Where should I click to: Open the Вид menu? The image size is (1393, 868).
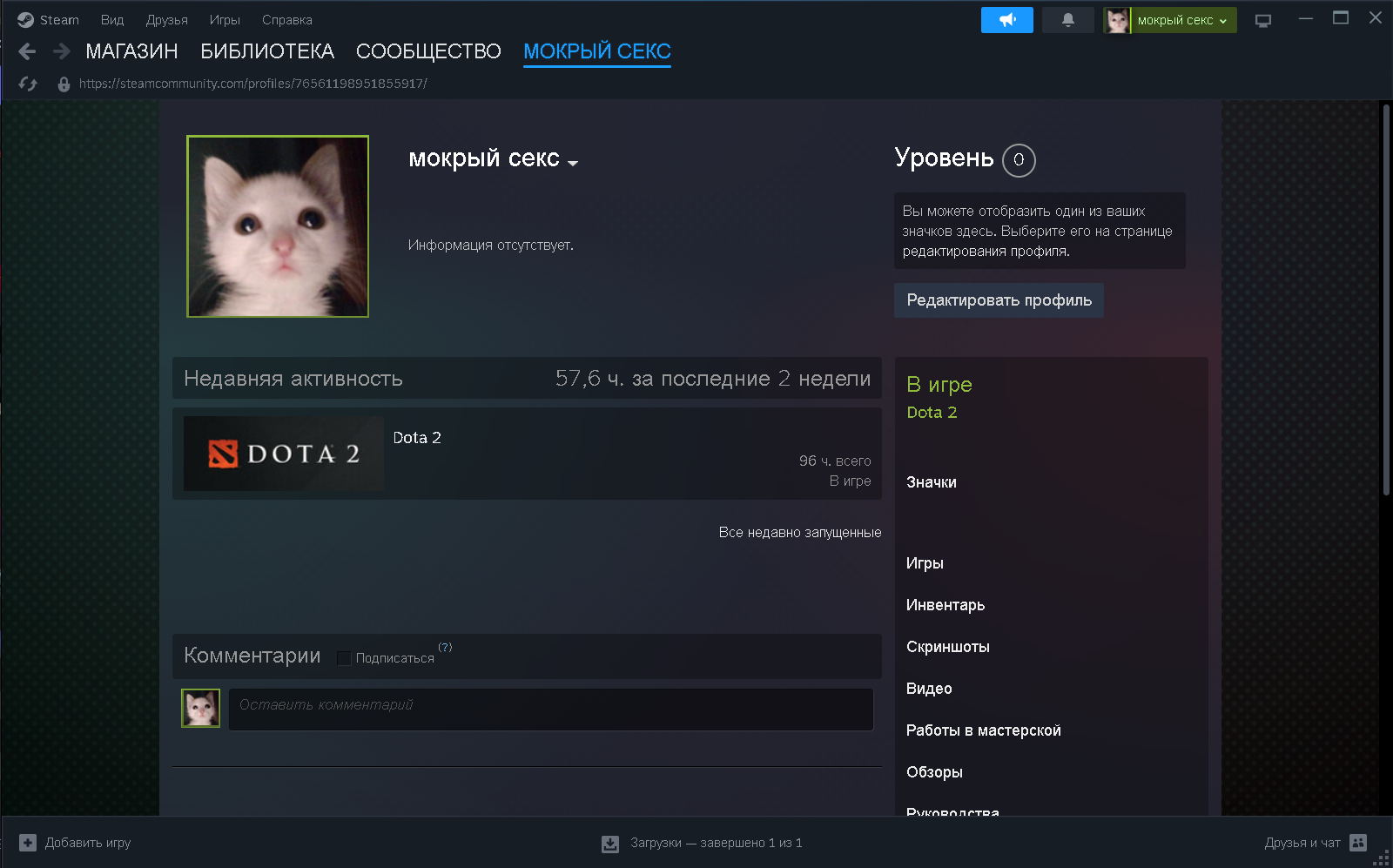pyautogui.click(x=112, y=20)
